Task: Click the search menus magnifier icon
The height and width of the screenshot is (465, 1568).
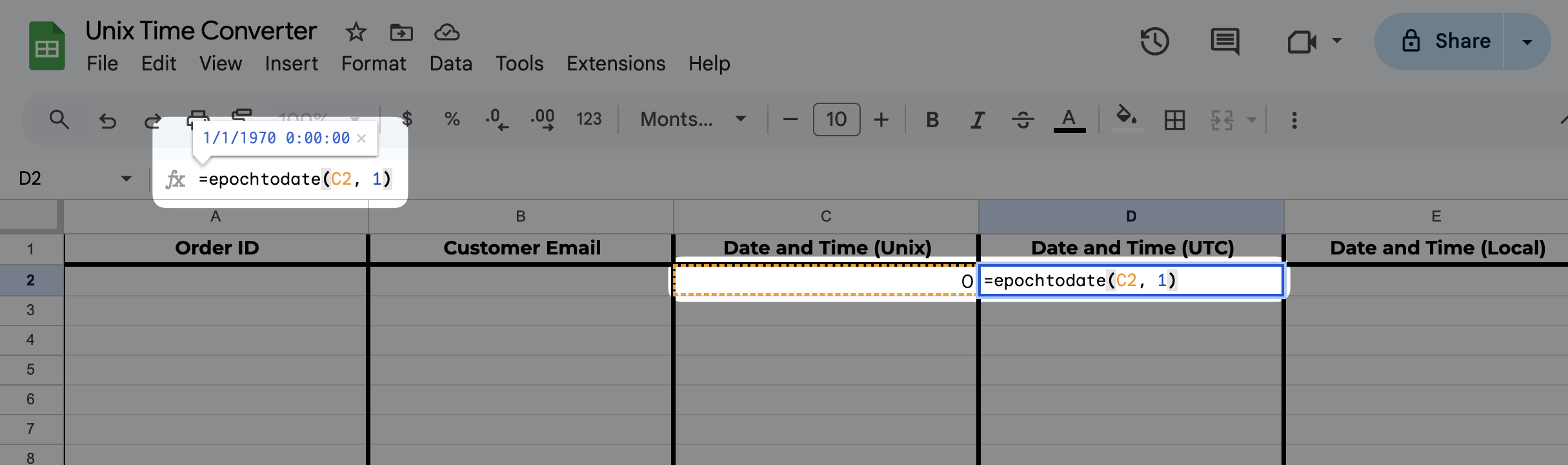Action: 59,119
